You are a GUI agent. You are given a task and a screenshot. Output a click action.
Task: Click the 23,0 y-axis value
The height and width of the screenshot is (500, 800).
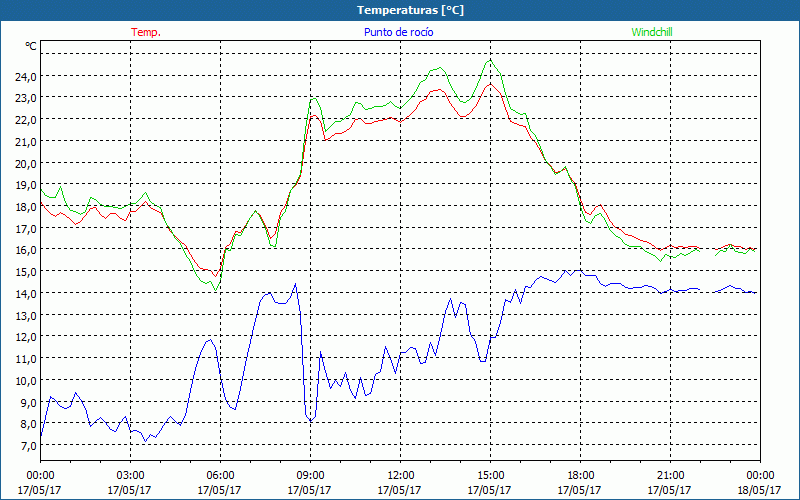click(x=27, y=98)
